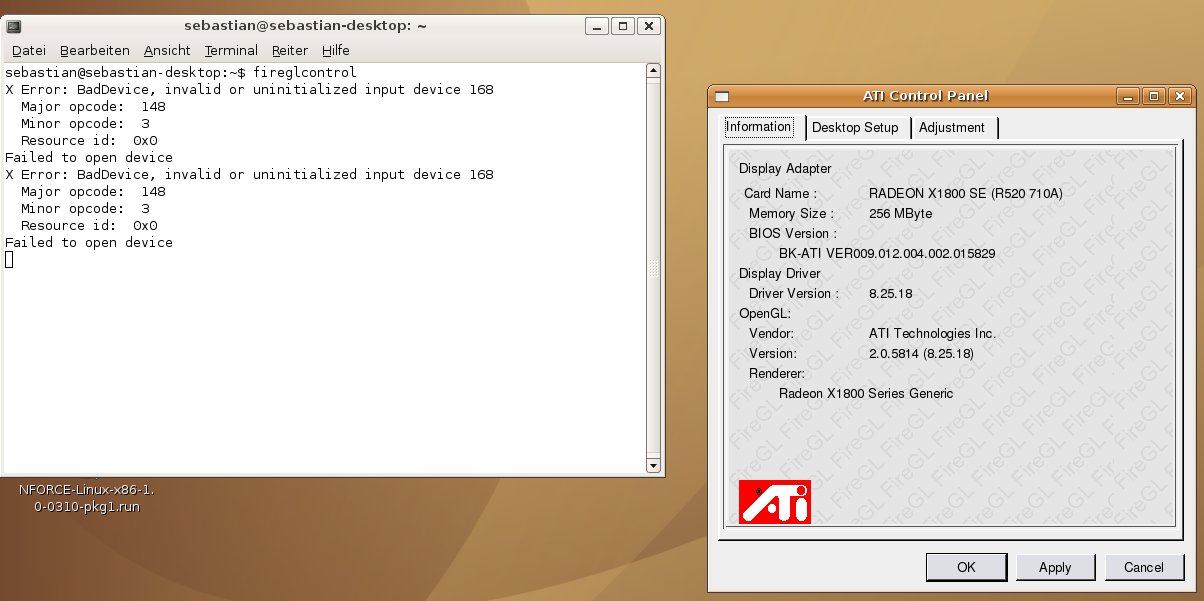Image resolution: width=1204 pixels, height=601 pixels.
Task: Click card name RADEON X1800 SE text
Action: click(966, 193)
